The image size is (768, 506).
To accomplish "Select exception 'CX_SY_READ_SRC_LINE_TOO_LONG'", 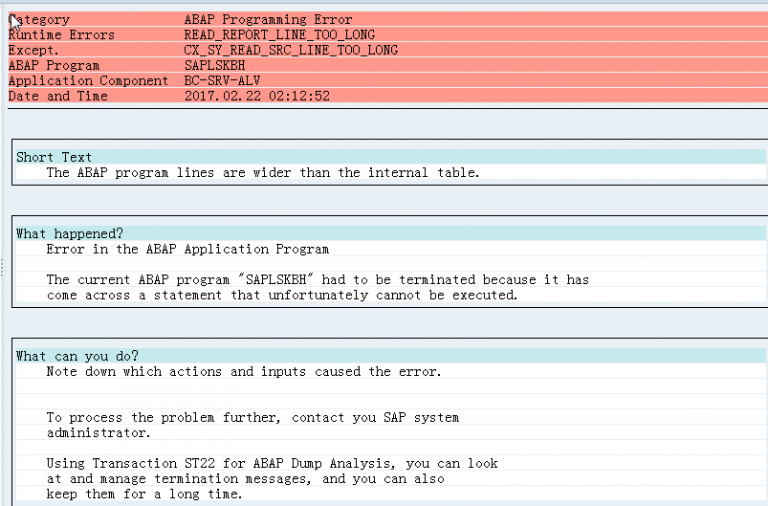I will (x=291, y=50).
